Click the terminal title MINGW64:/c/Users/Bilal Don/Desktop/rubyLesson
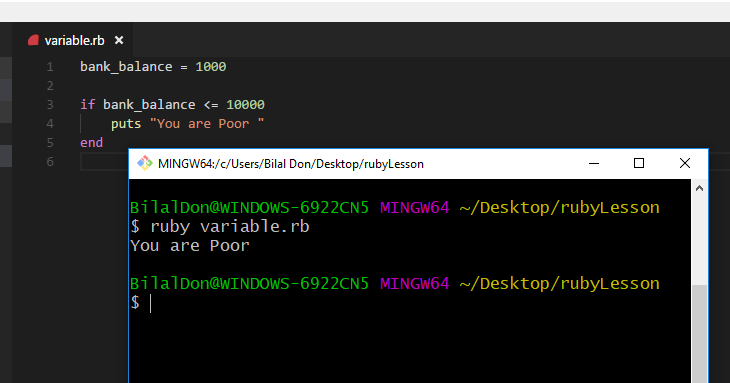Viewport: 730px width, 383px height. pyautogui.click(x=291, y=164)
